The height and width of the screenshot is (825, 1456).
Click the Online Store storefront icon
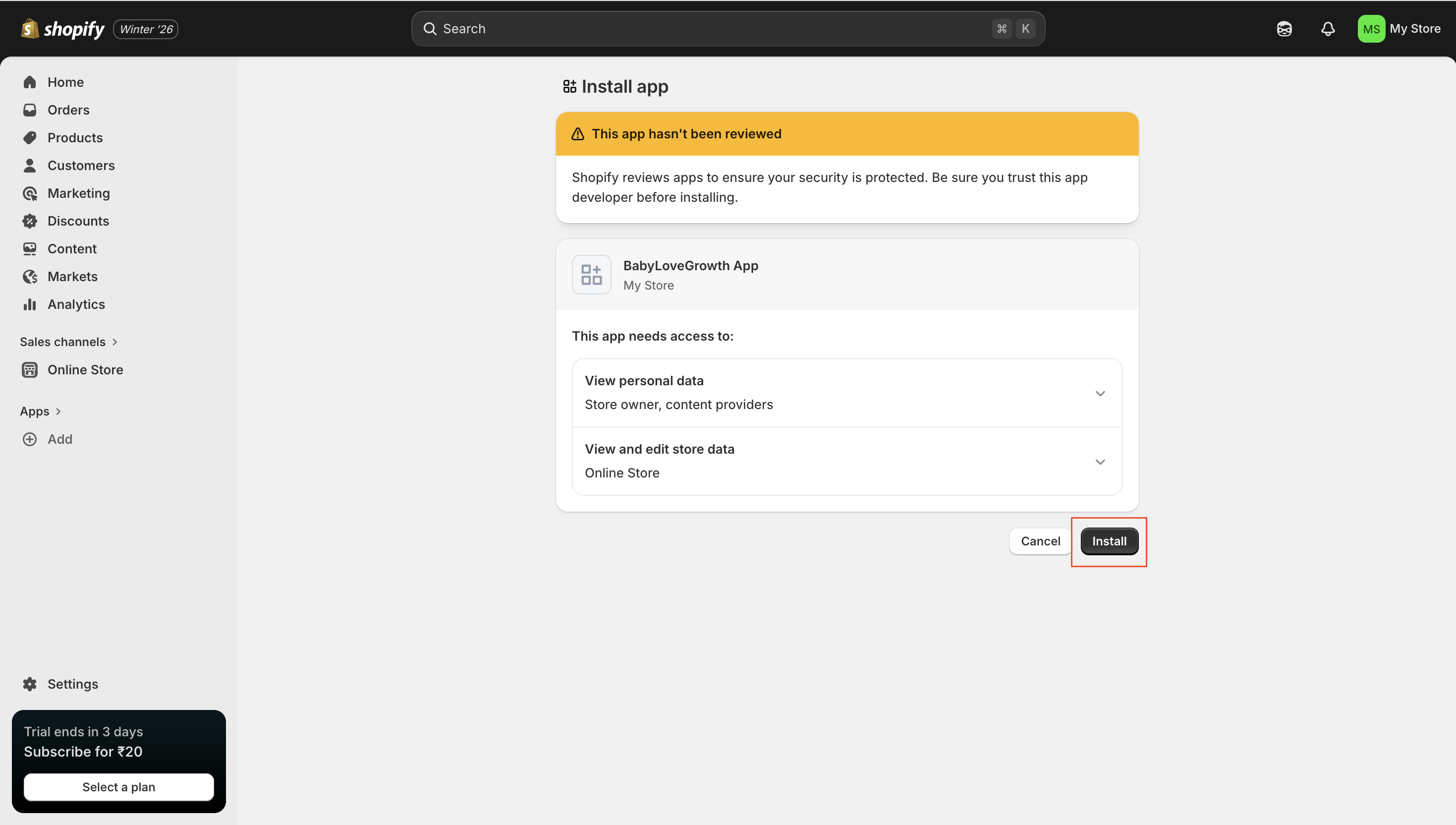click(29, 369)
